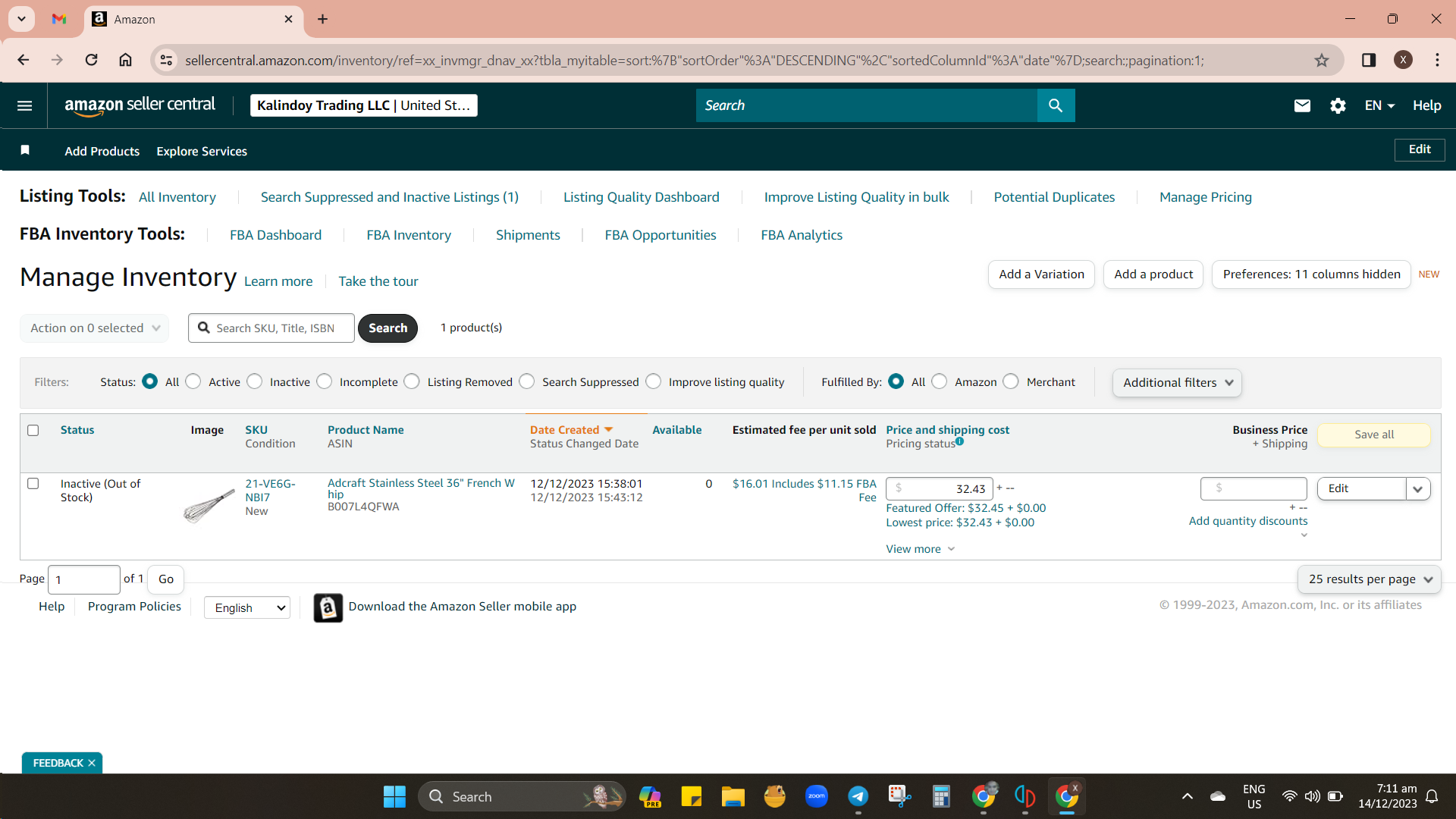Select the Incomplete status filter
Viewport: 1456px width, 819px height.
[325, 381]
